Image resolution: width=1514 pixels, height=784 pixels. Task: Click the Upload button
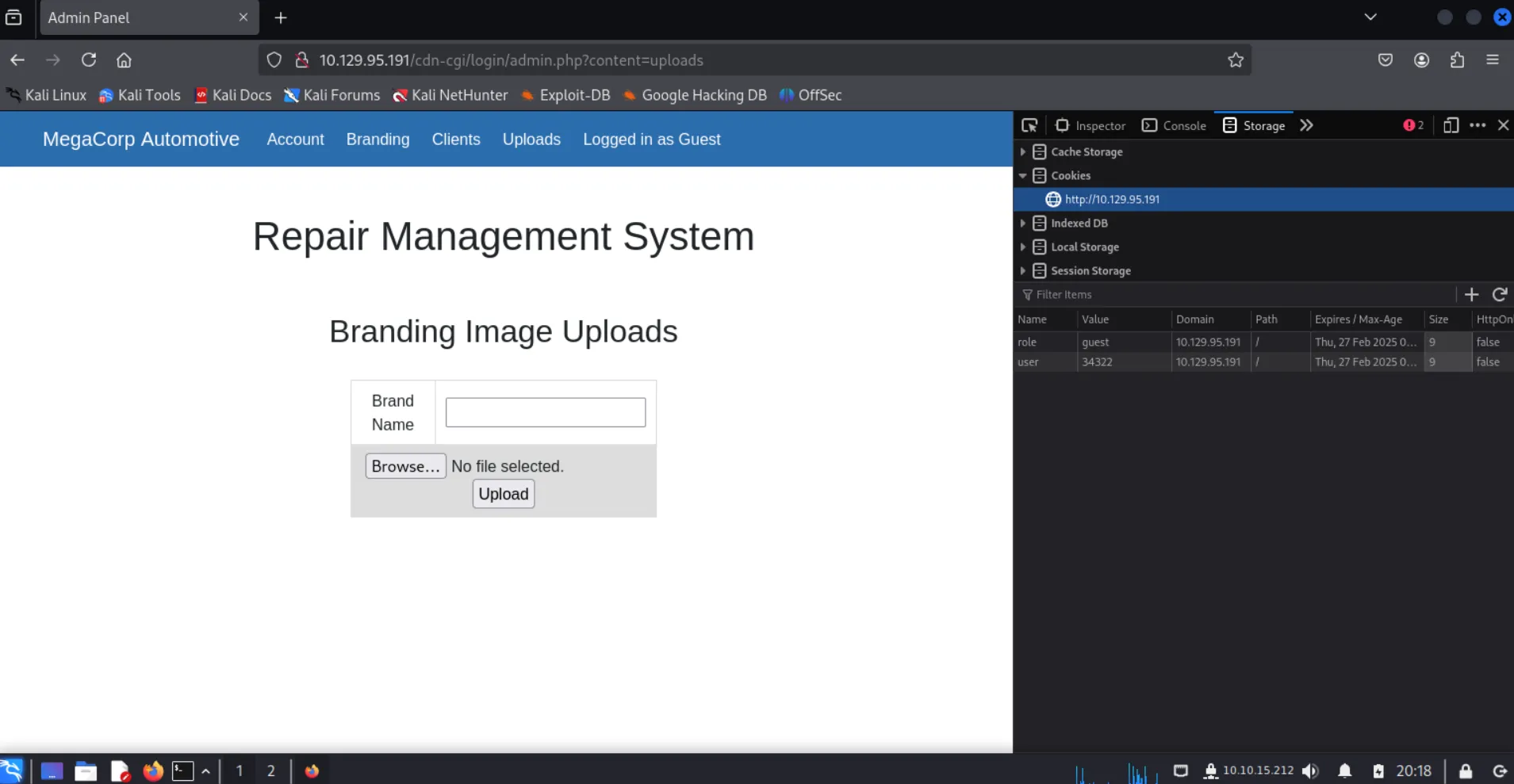(504, 494)
